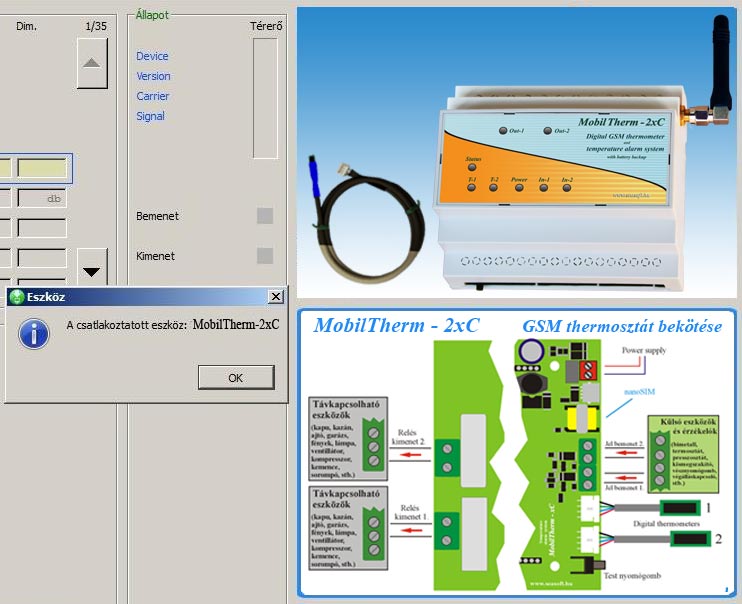Click the GSM thermosztát bekötése wiring diagram
Viewport: 742px width, 604px height.
[516, 453]
